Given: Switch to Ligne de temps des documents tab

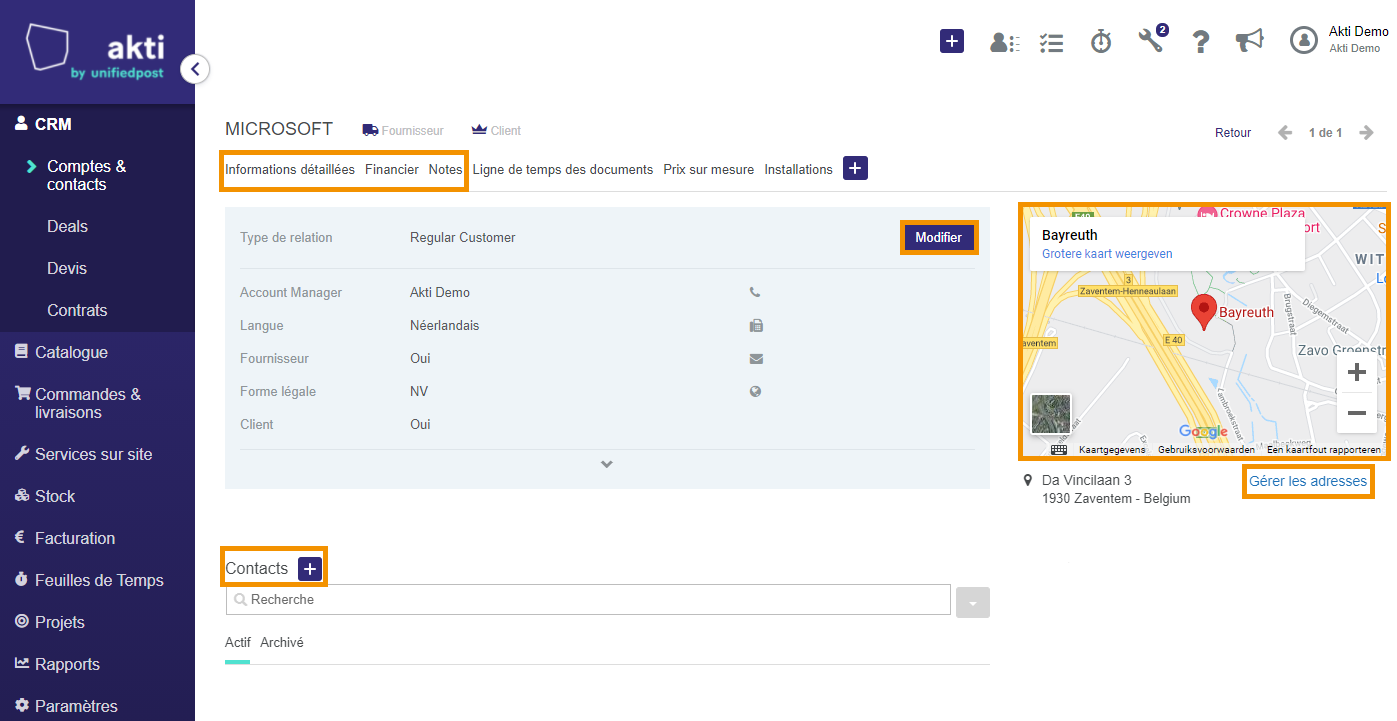Looking at the screenshot, I should coord(563,169).
